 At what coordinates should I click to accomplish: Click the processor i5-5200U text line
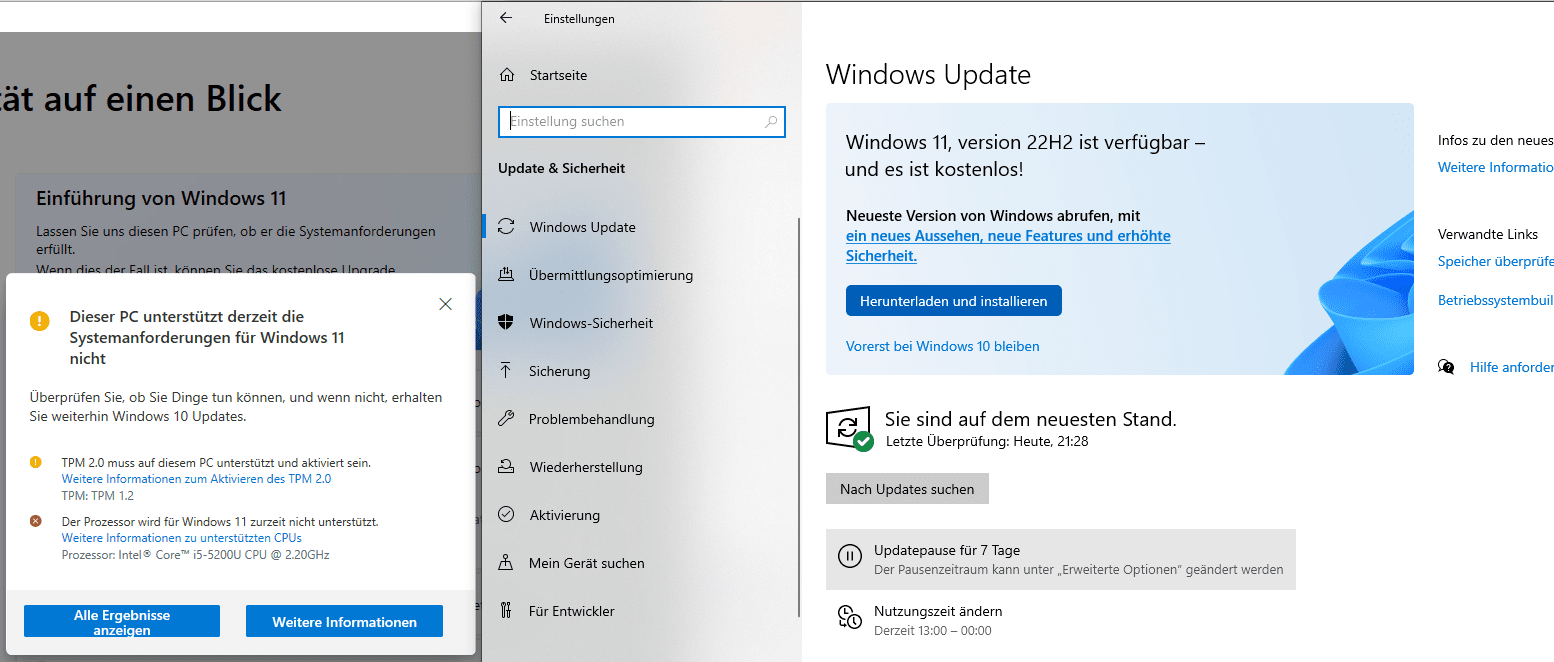point(196,554)
